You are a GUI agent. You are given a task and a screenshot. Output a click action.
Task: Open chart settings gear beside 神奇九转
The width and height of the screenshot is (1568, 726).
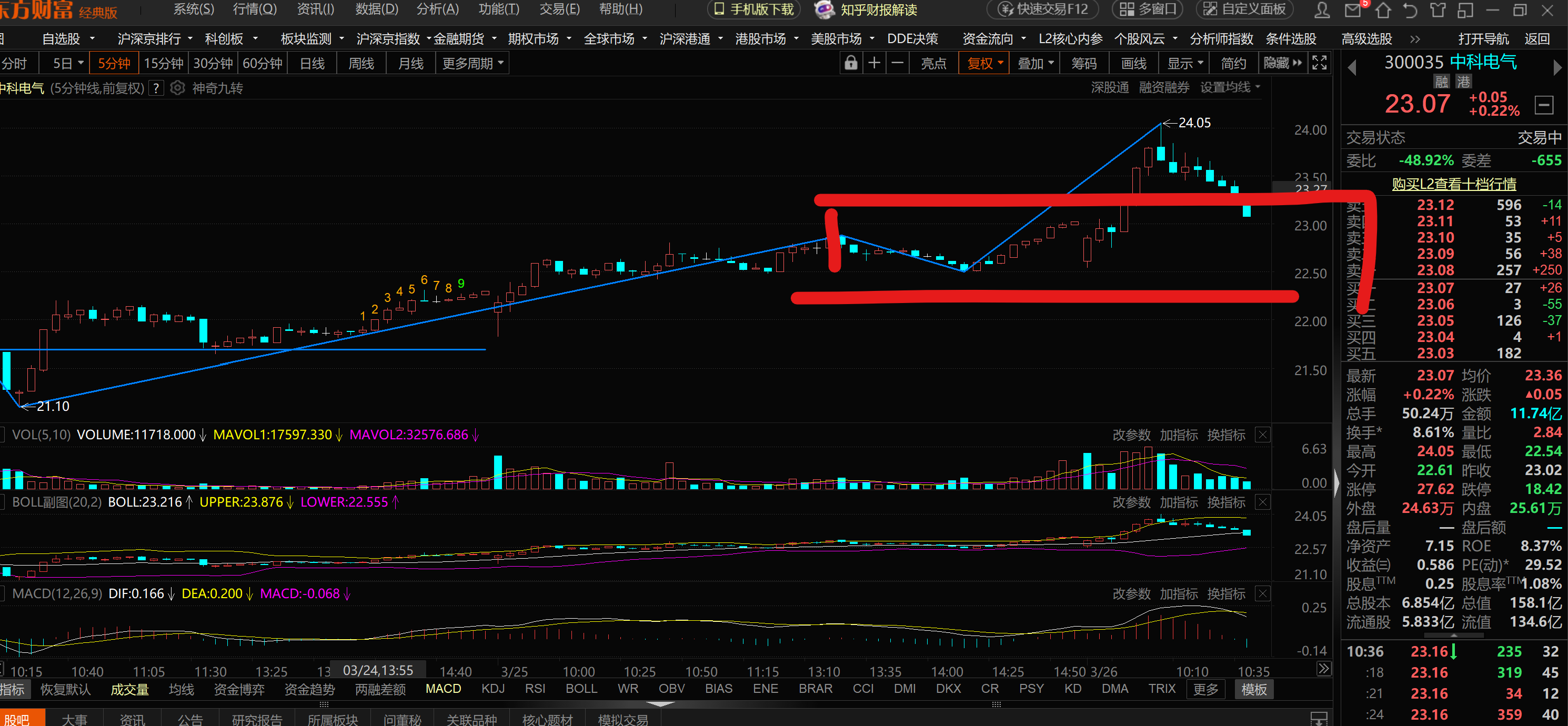point(177,88)
